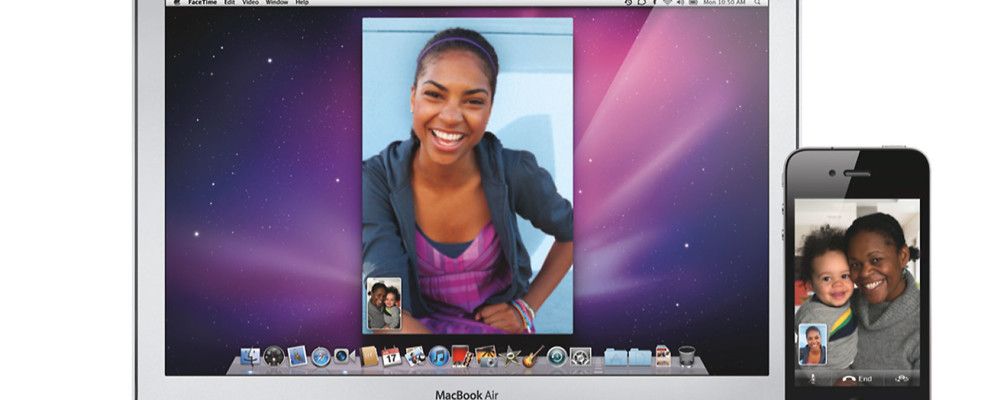Open iMovie star icon in Dock
Viewport: 994px width, 400px height.
coord(508,357)
